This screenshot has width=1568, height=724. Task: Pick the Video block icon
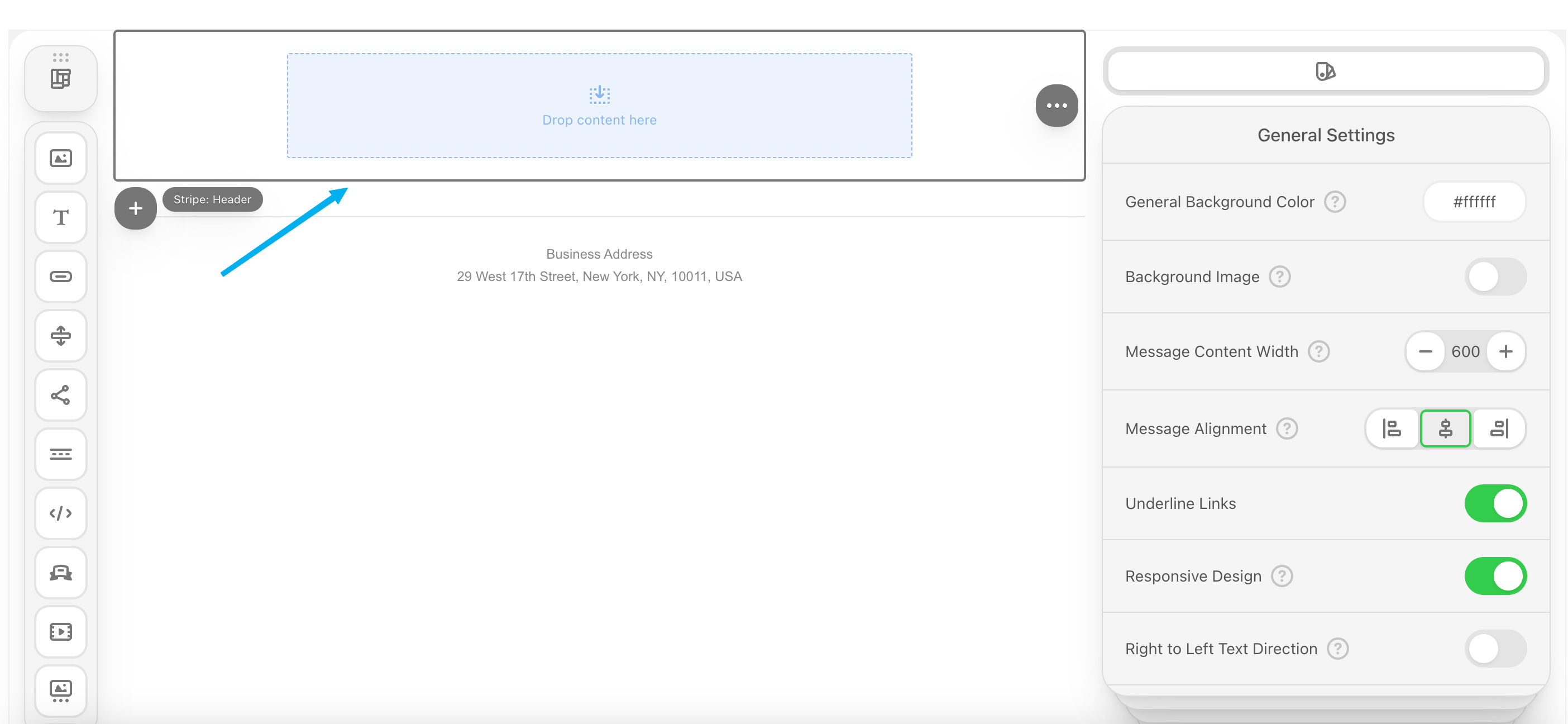tap(61, 631)
